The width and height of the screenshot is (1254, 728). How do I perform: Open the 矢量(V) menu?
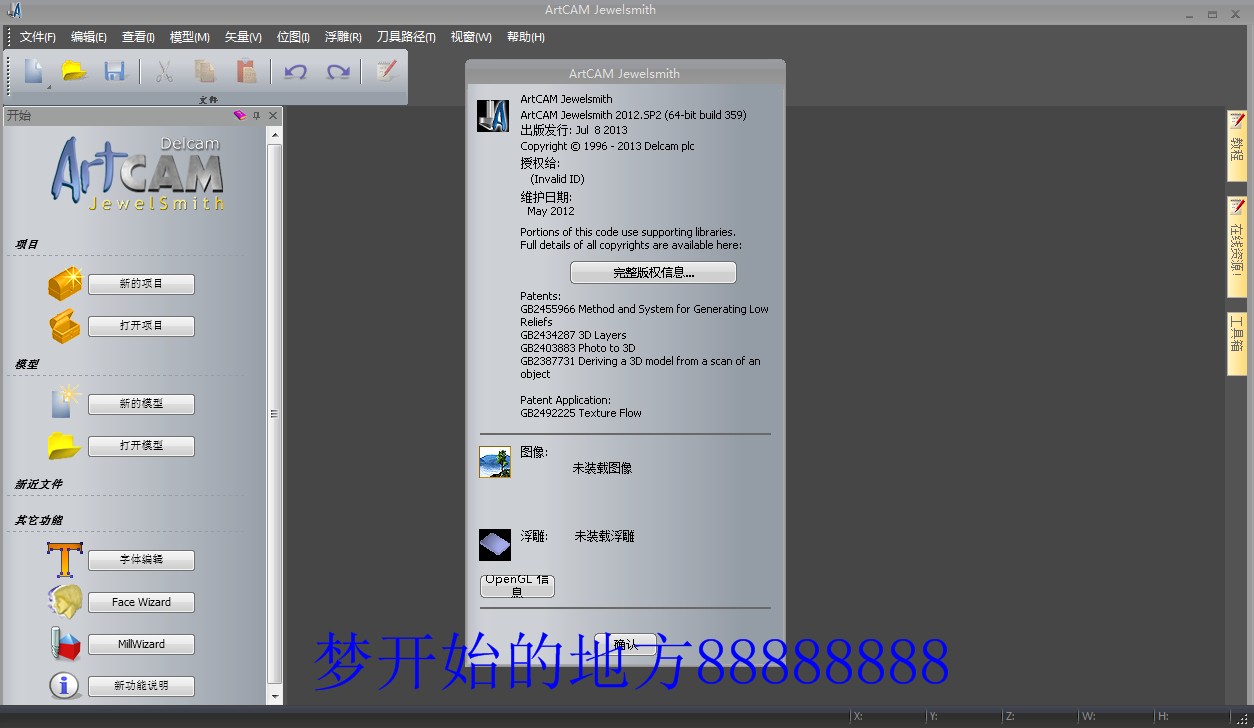click(243, 37)
